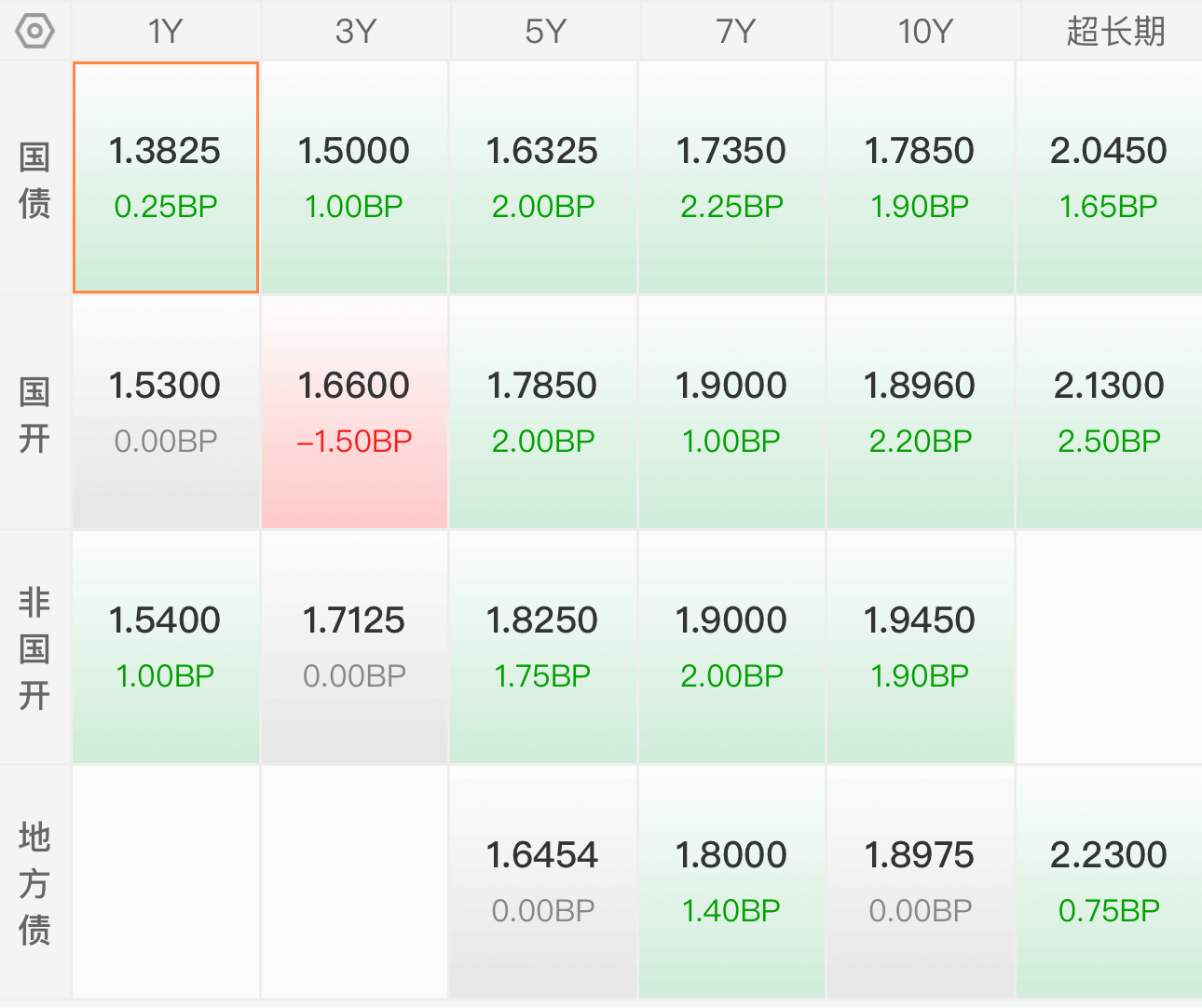The height and width of the screenshot is (1008, 1202).
Task: Open the red 国开 3Y cell 1.6600
Action: [x=355, y=413]
